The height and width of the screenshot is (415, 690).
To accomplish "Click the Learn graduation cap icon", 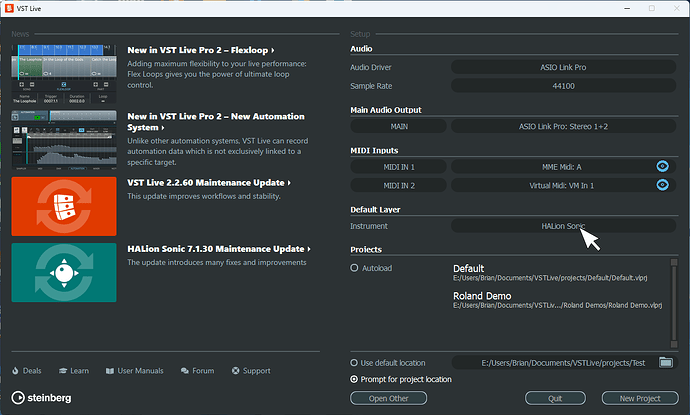I will (x=64, y=371).
